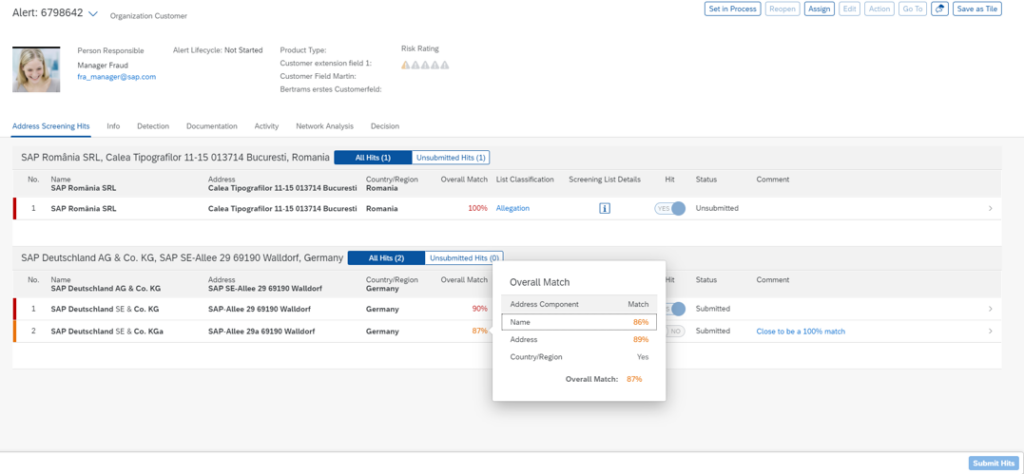Viewport: 1024px width, 474px height.
Task: Select the Country/Region Yes row in popup
Action: [579, 357]
